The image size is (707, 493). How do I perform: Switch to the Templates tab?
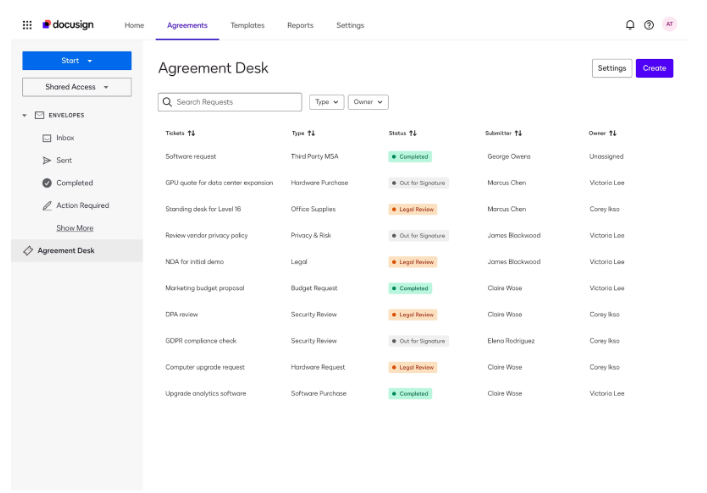pyautogui.click(x=248, y=25)
